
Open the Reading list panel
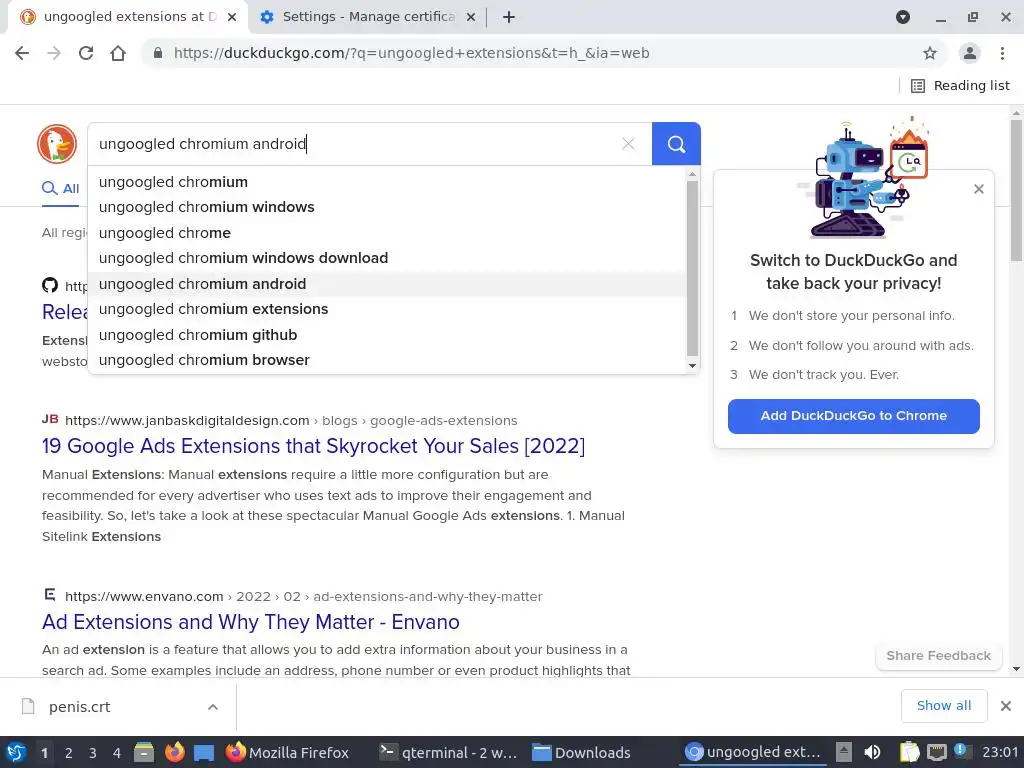point(960,86)
